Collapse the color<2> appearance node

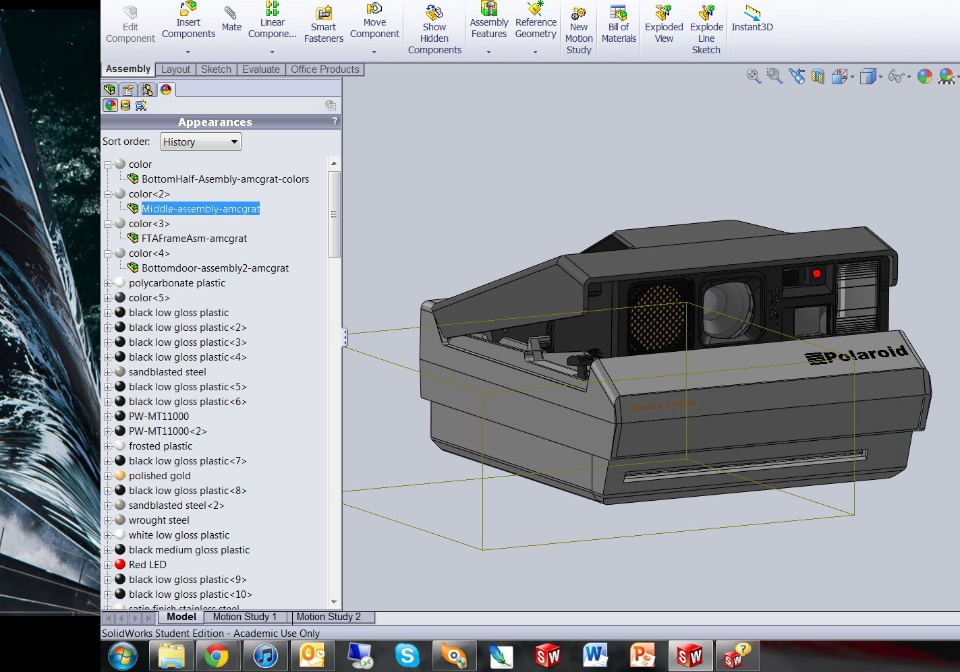pyautogui.click(x=108, y=194)
